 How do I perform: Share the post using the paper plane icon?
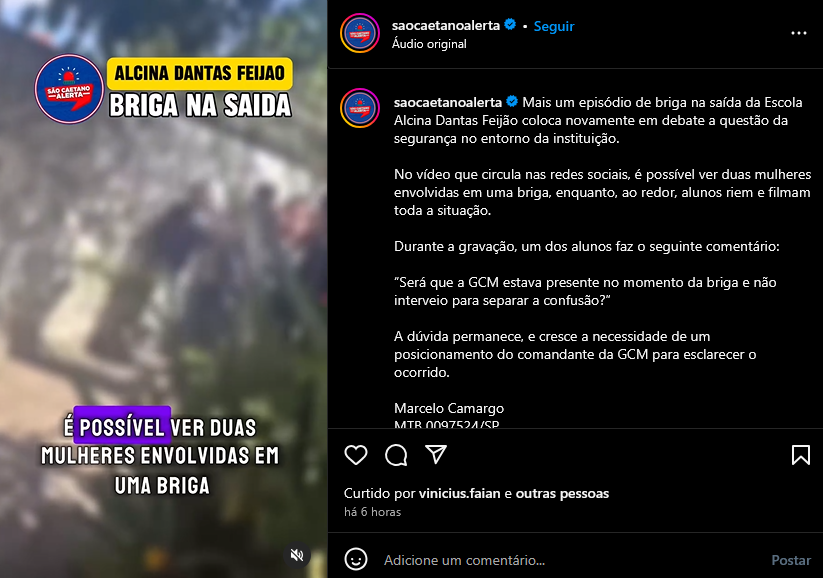(436, 454)
